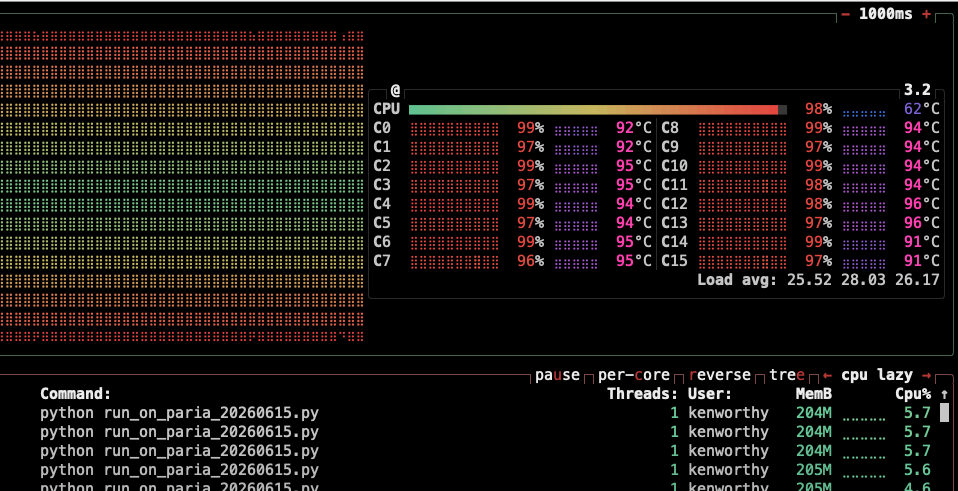Click the C13 core label

pos(675,223)
